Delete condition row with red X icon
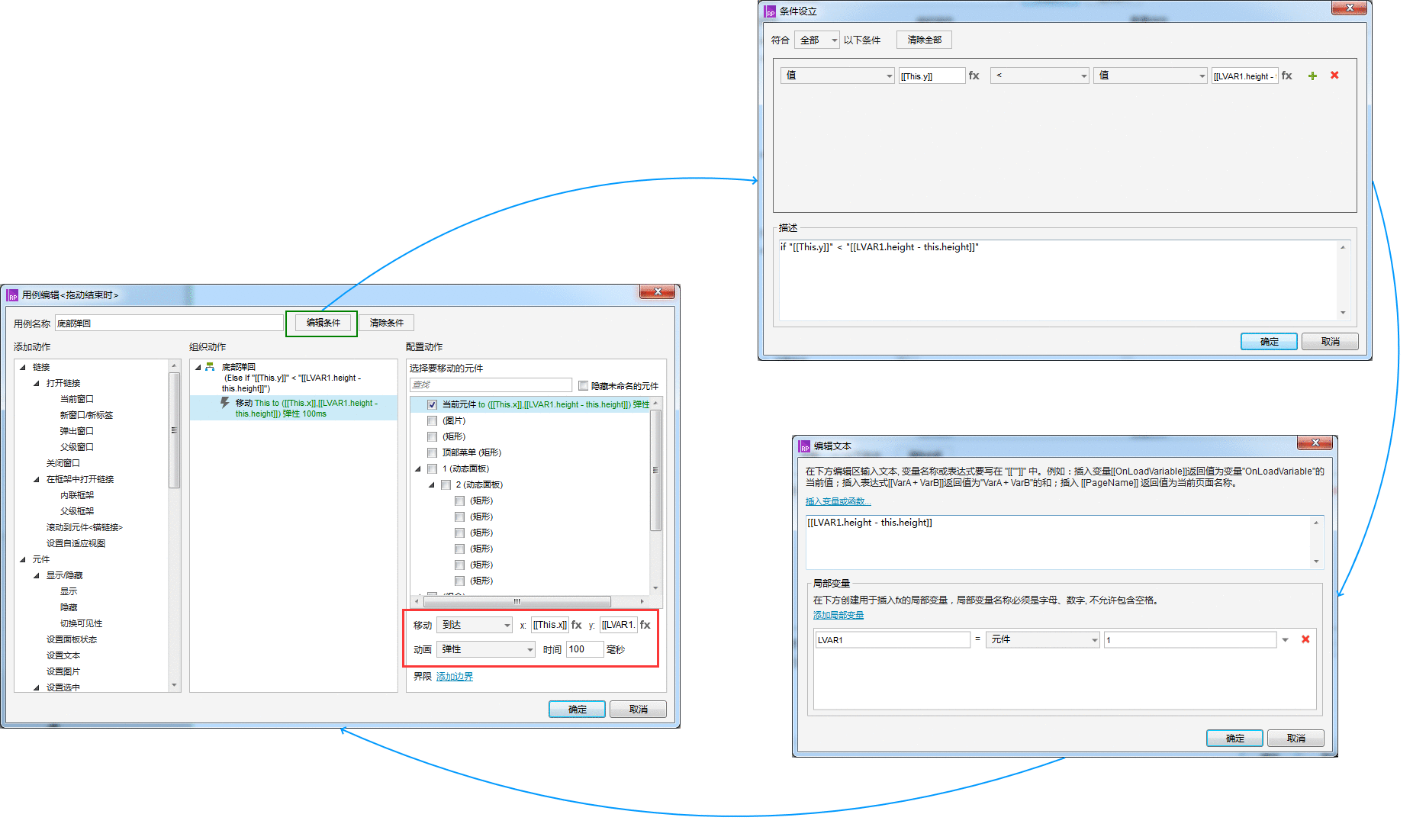The width and height of the screenshot is (1413, 840). (1334, 75)
